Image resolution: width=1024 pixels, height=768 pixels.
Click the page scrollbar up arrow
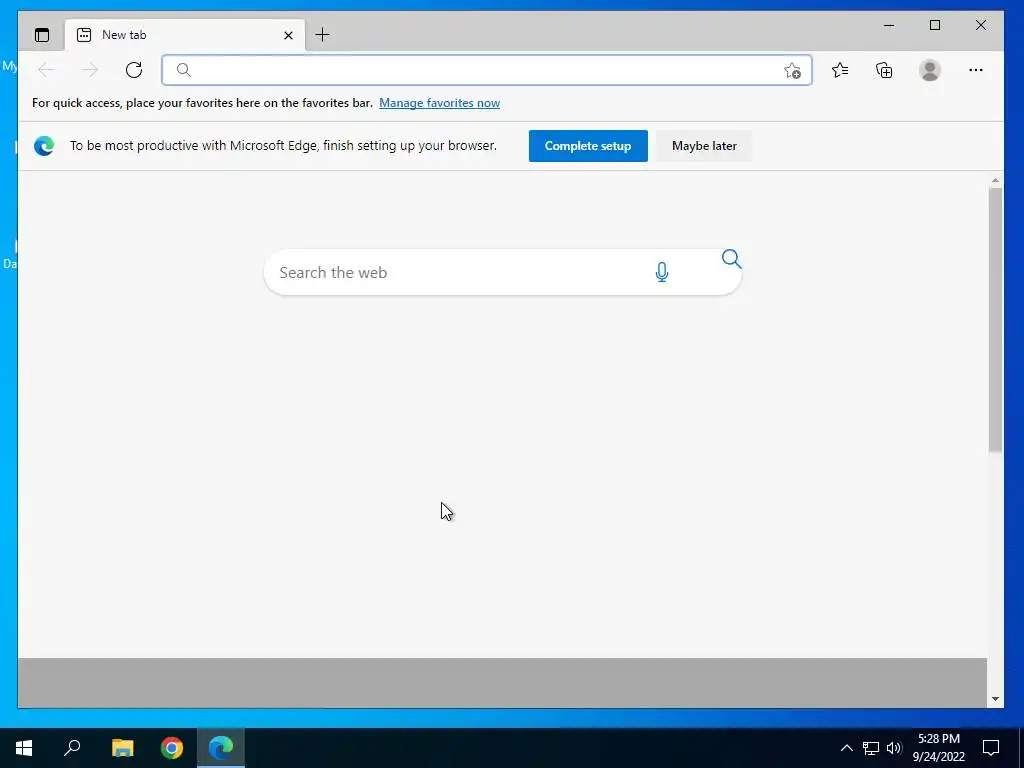click(x=995, y=180)
